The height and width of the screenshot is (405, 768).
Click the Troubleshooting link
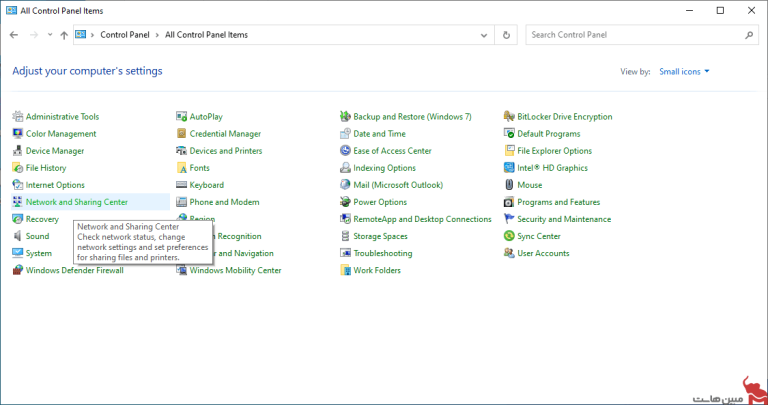pyautogui.click(x=383, y=253)
